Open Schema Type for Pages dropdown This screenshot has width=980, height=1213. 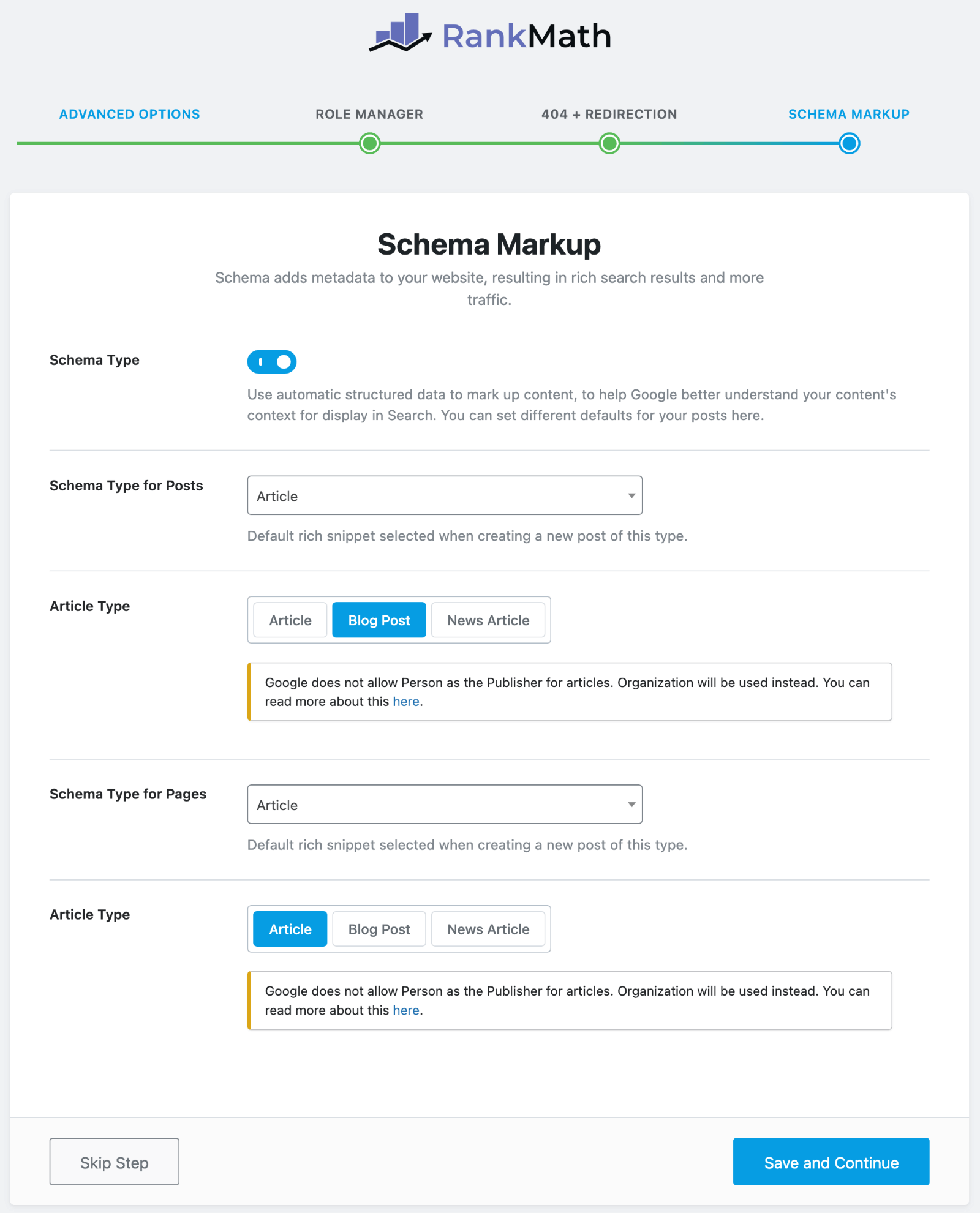coord(445,805)
